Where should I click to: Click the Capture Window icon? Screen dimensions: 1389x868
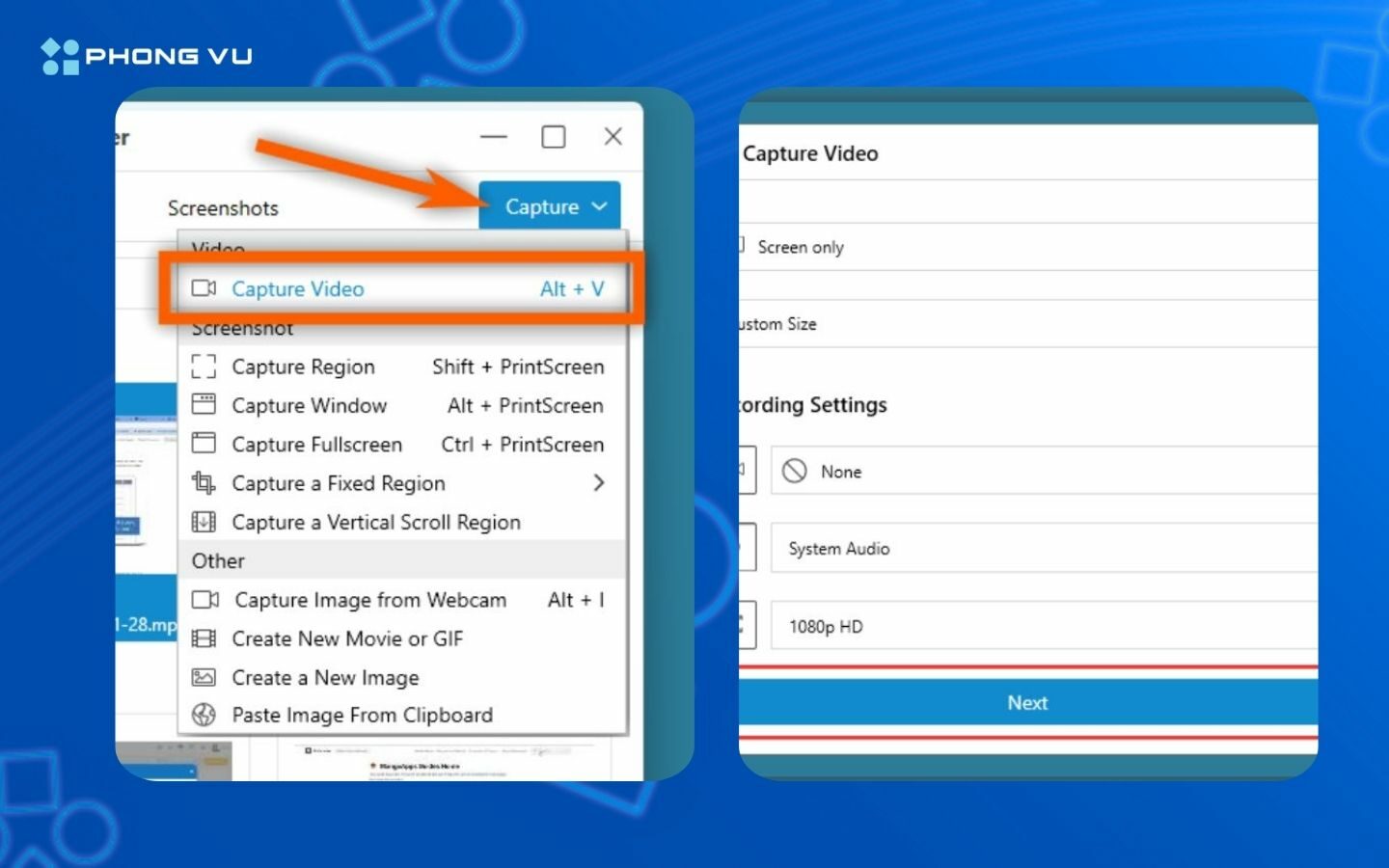[x=204, y=404]
